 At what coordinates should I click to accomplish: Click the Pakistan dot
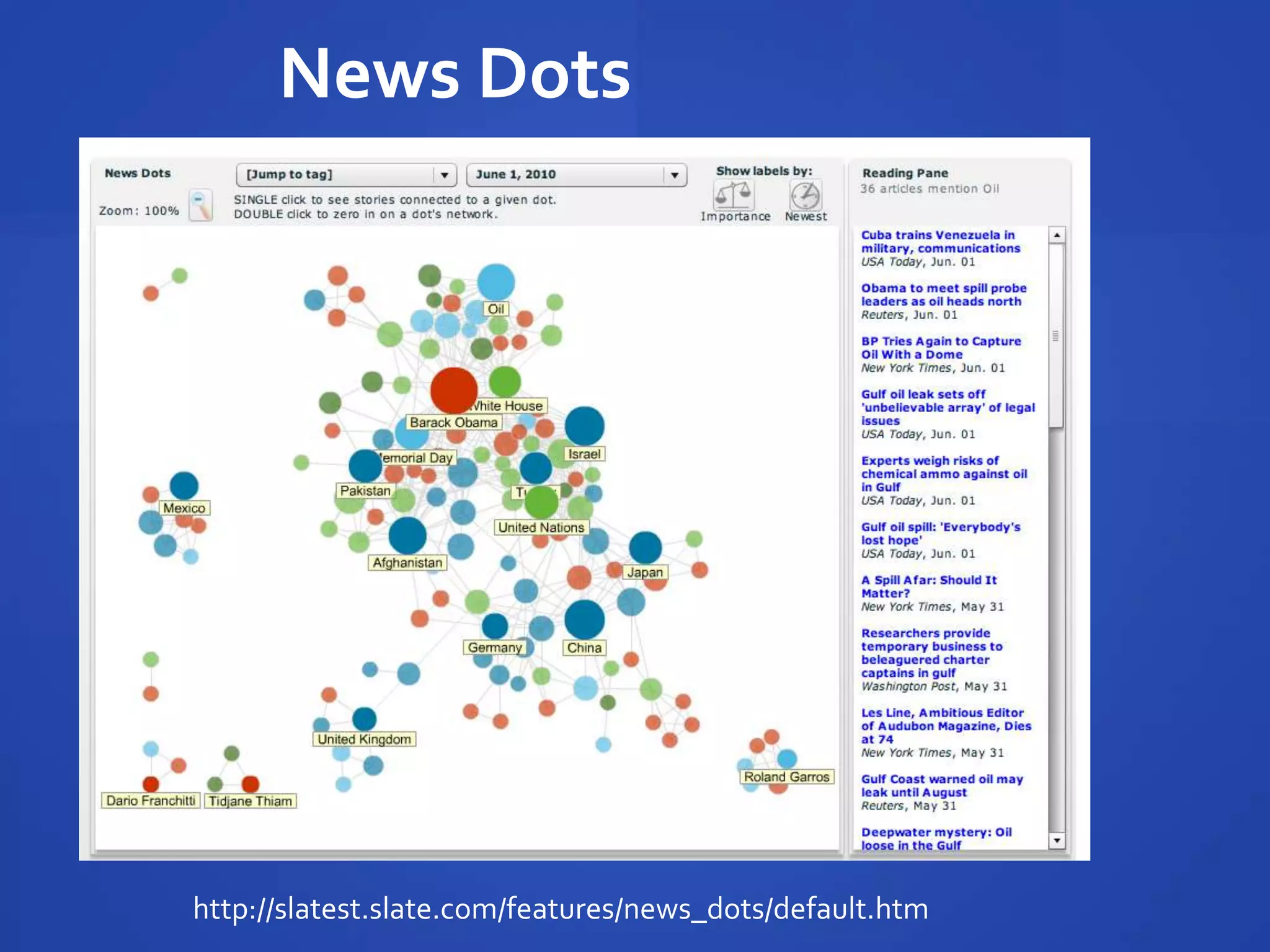(365, 466)
